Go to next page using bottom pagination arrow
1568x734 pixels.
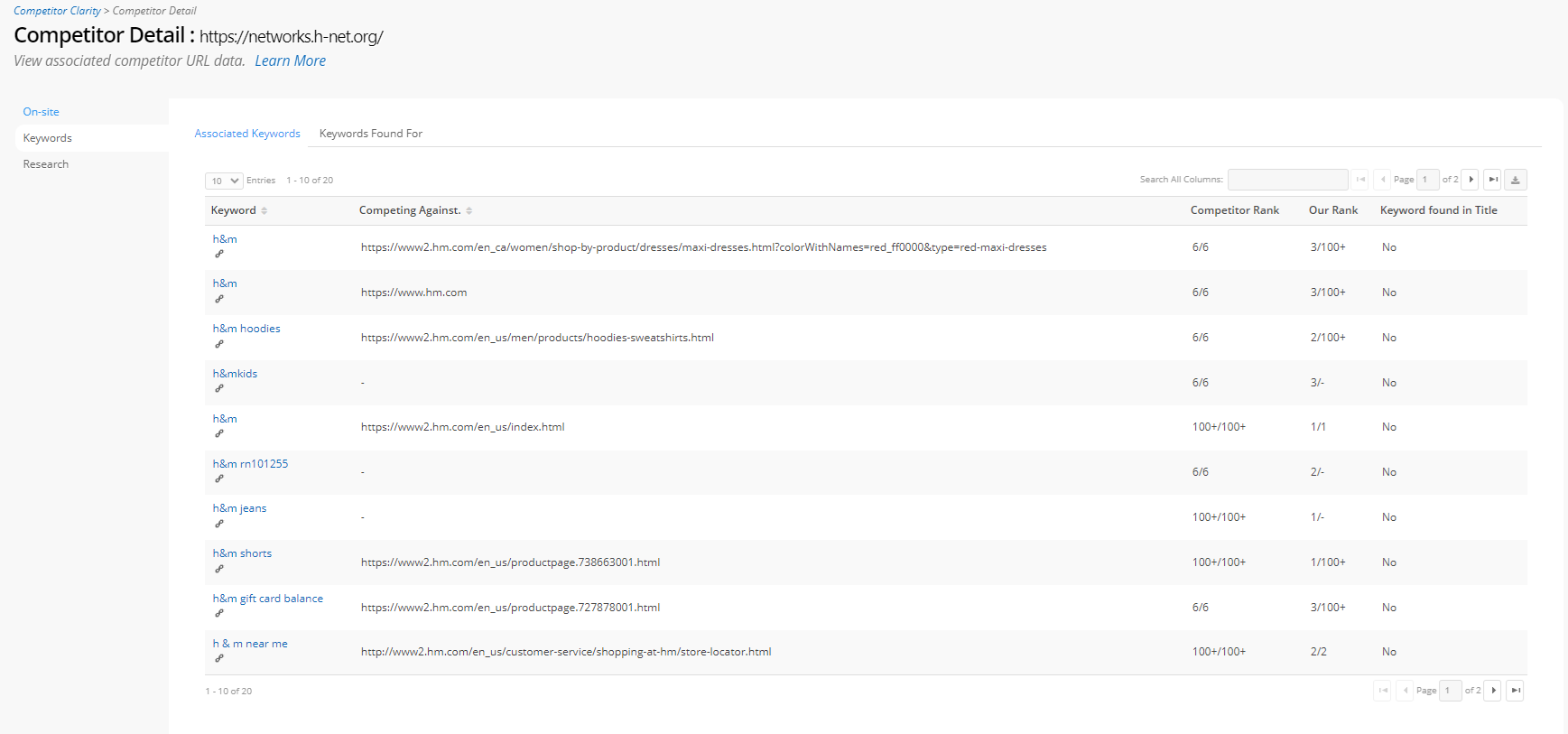coord(1493,691)
